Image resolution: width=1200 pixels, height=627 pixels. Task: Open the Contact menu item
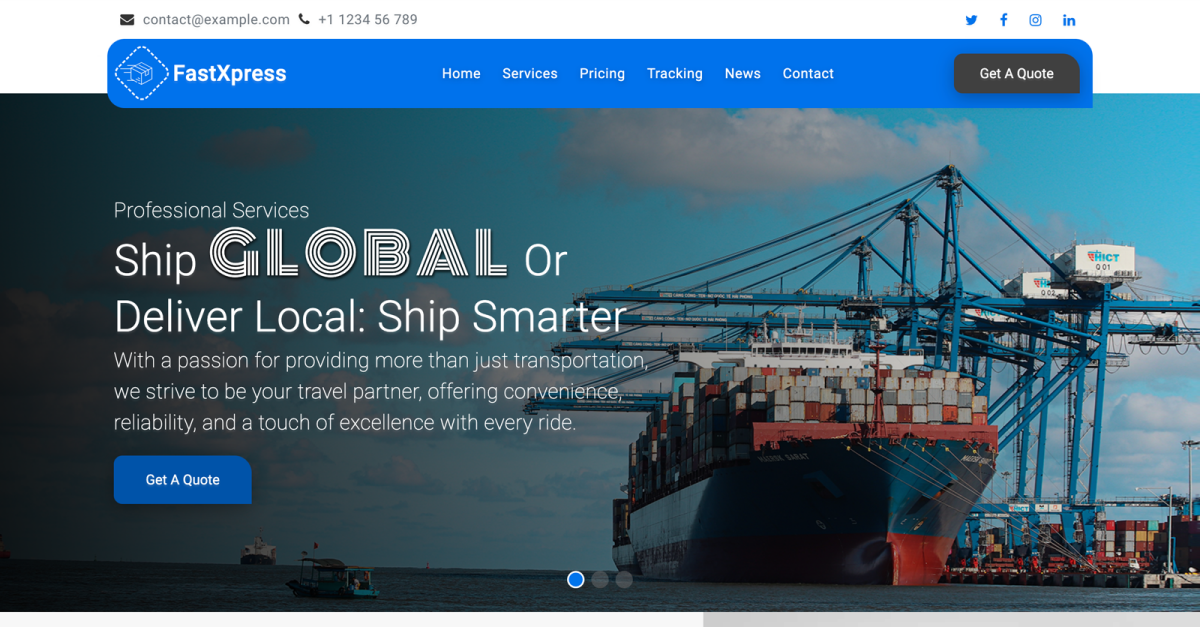(808, 73)
